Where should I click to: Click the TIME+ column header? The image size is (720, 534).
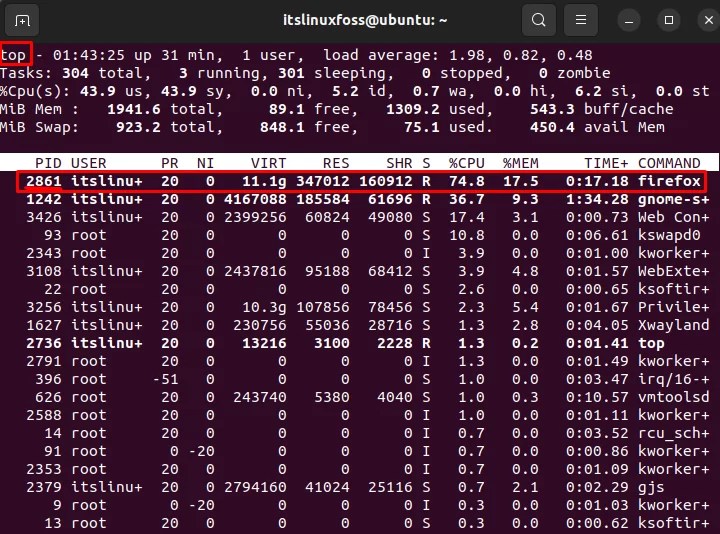[x=606, y=163]
